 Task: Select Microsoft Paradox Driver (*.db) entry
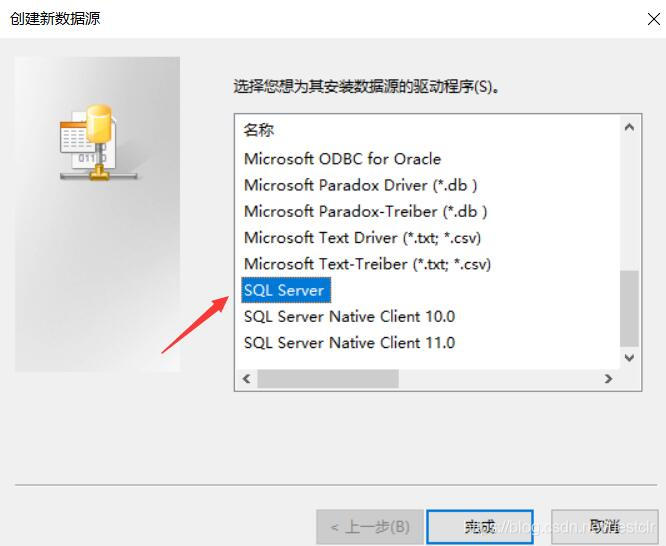click(360, 185)
